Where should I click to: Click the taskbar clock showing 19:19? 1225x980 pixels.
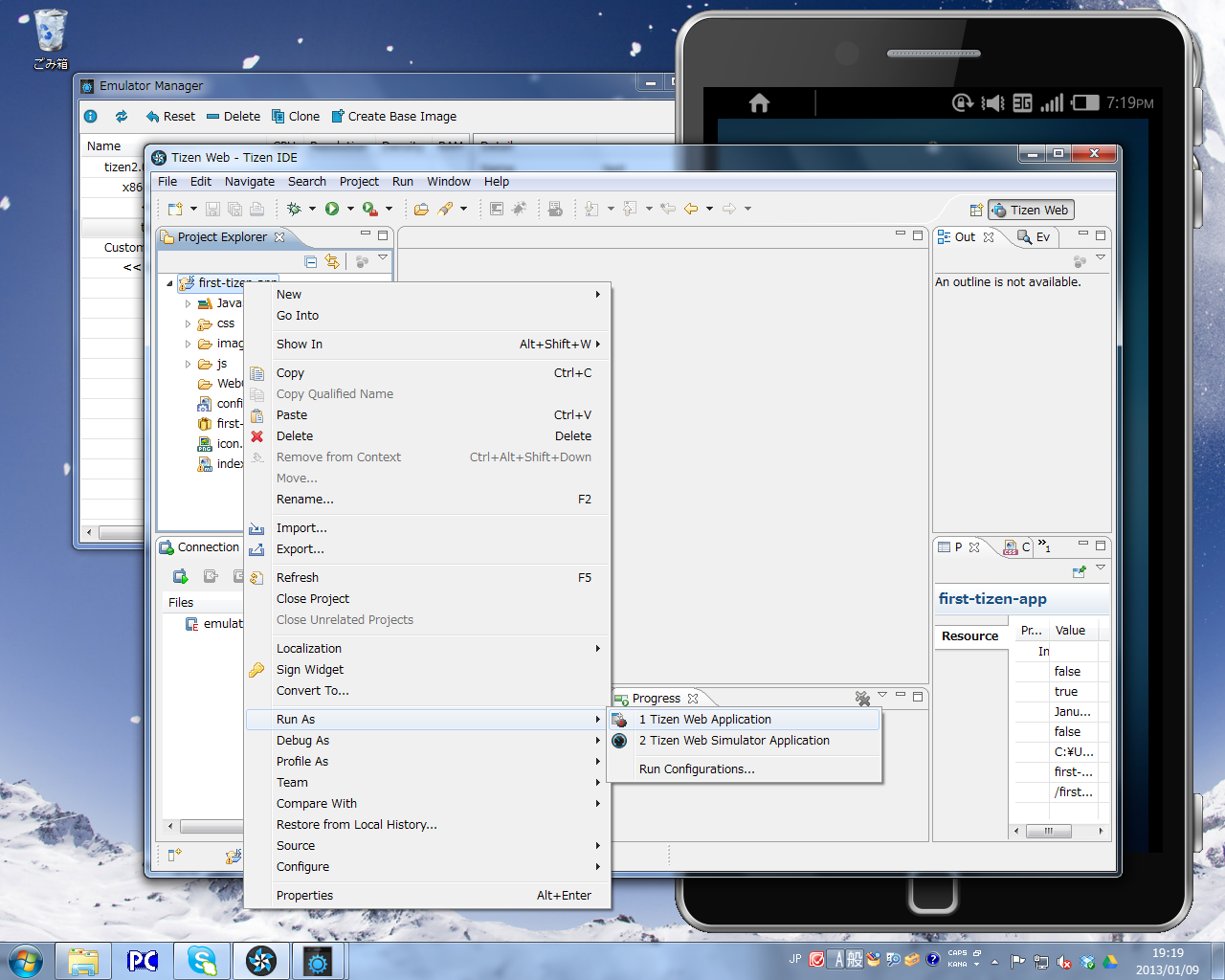point(1167,961)
